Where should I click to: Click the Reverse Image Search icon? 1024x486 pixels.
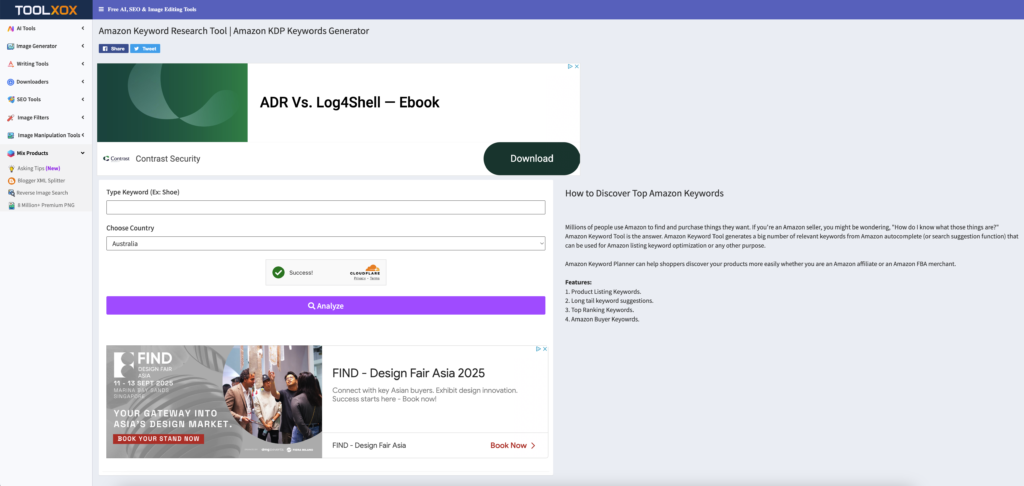click(x=11, y=193)
